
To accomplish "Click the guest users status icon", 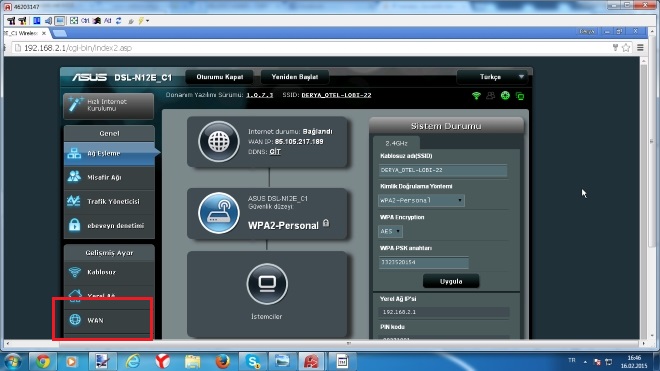I will [490, 96].
